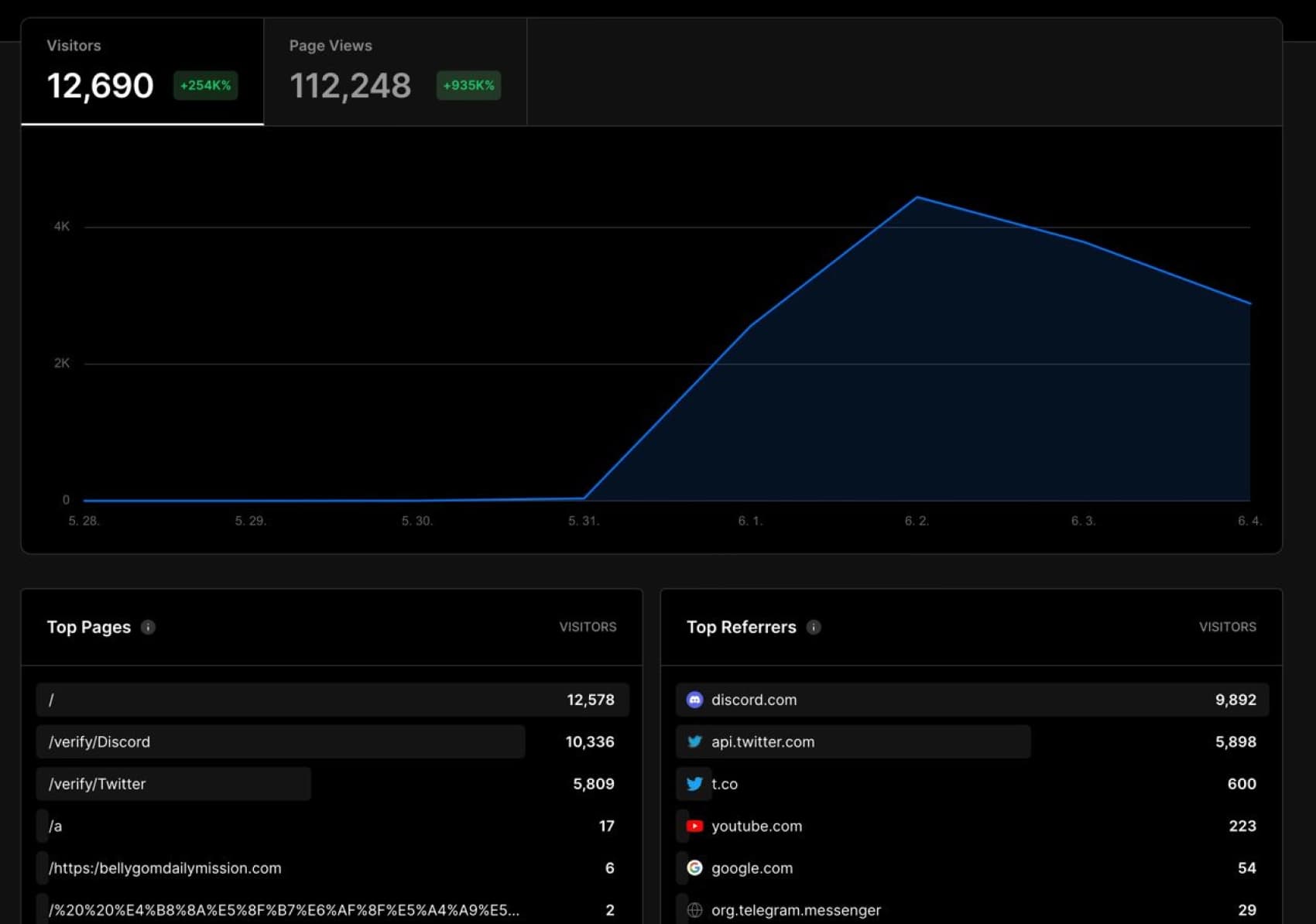
Task: Switch to the Page Views tab
Action: tap(395, 72)
